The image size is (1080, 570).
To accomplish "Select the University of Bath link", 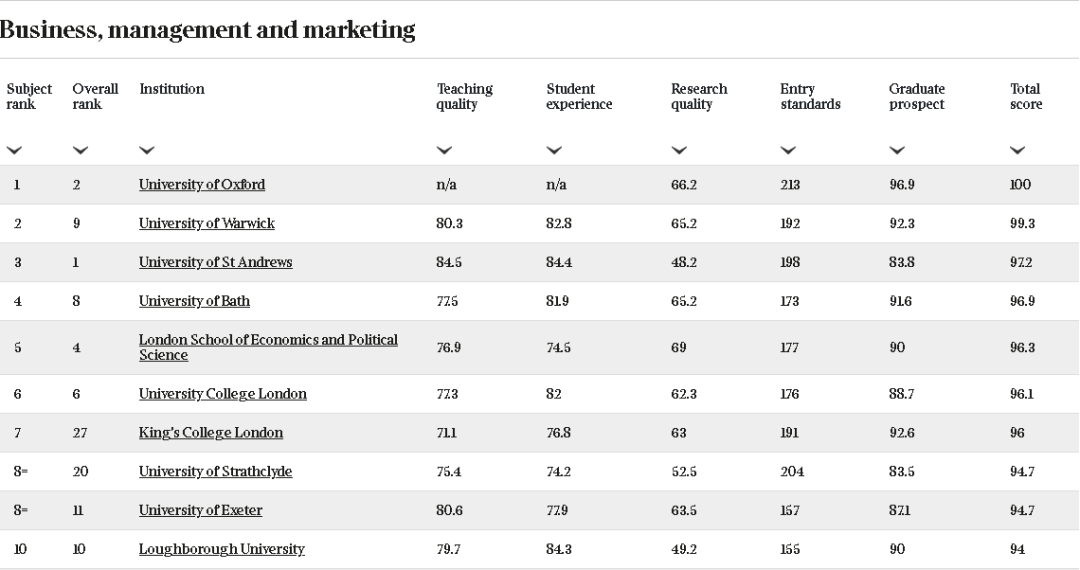I will (194, 301).
